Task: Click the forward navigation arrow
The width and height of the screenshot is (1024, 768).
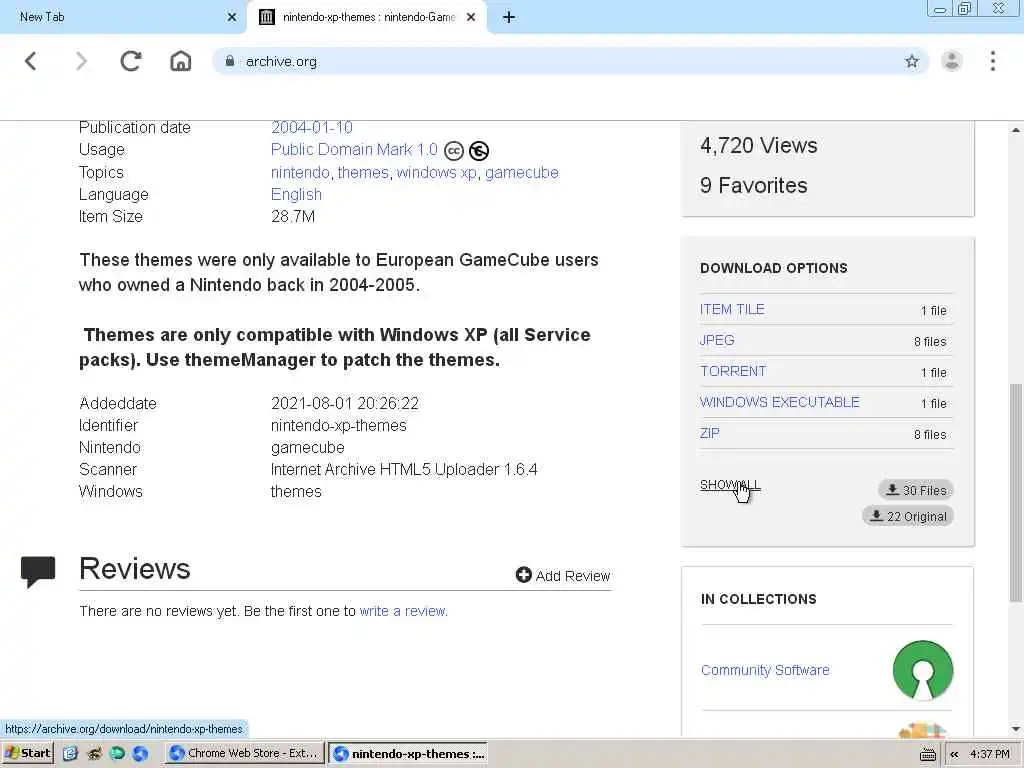Action: (x=81, y=61)
